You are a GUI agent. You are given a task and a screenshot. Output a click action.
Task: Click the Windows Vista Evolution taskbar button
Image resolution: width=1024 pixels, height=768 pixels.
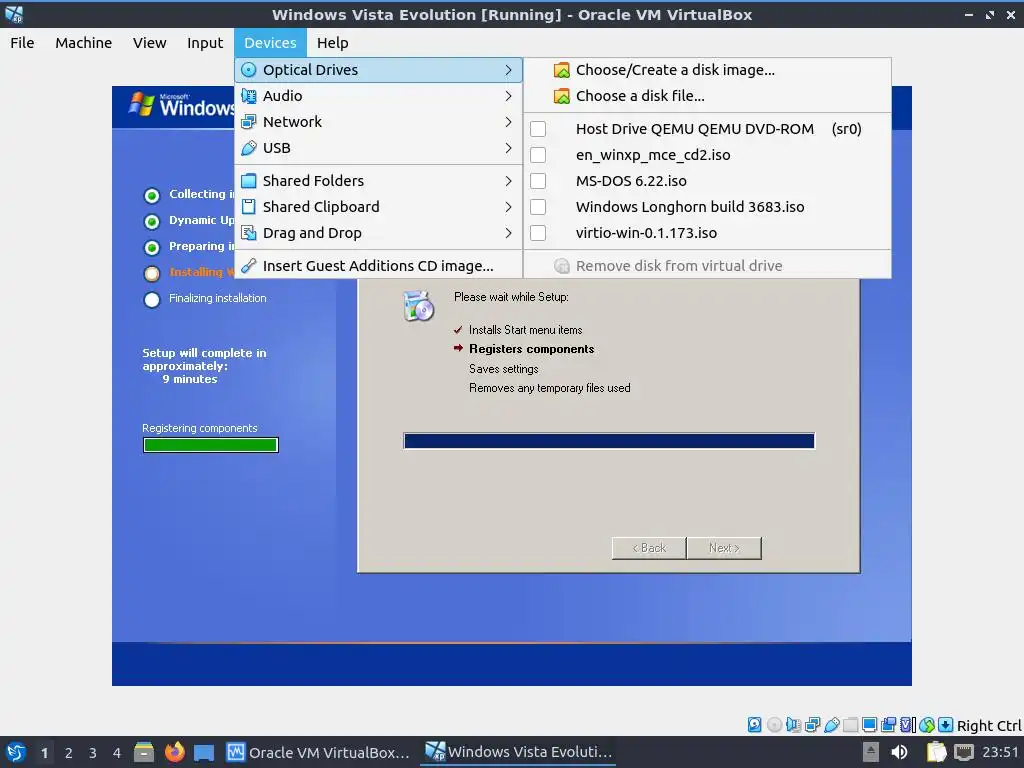519,752
